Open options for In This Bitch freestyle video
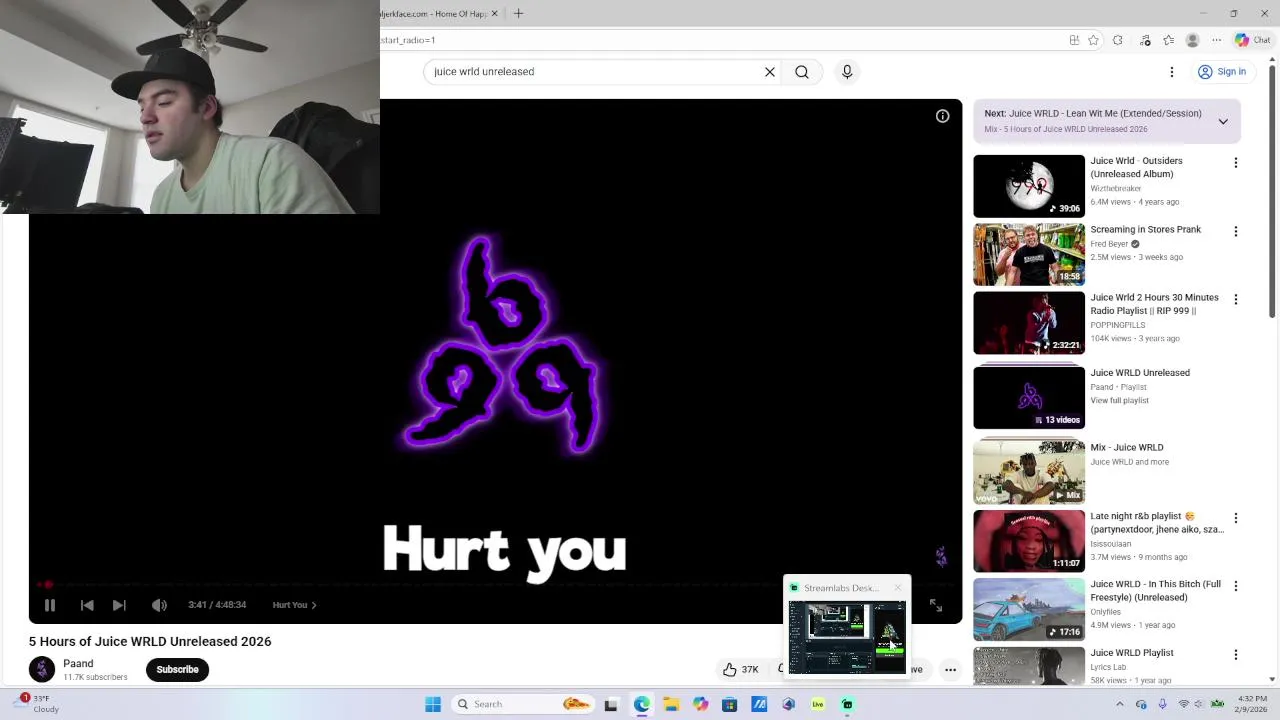The width and height of the screenshot is (1280, 720). pos(1236,586)
